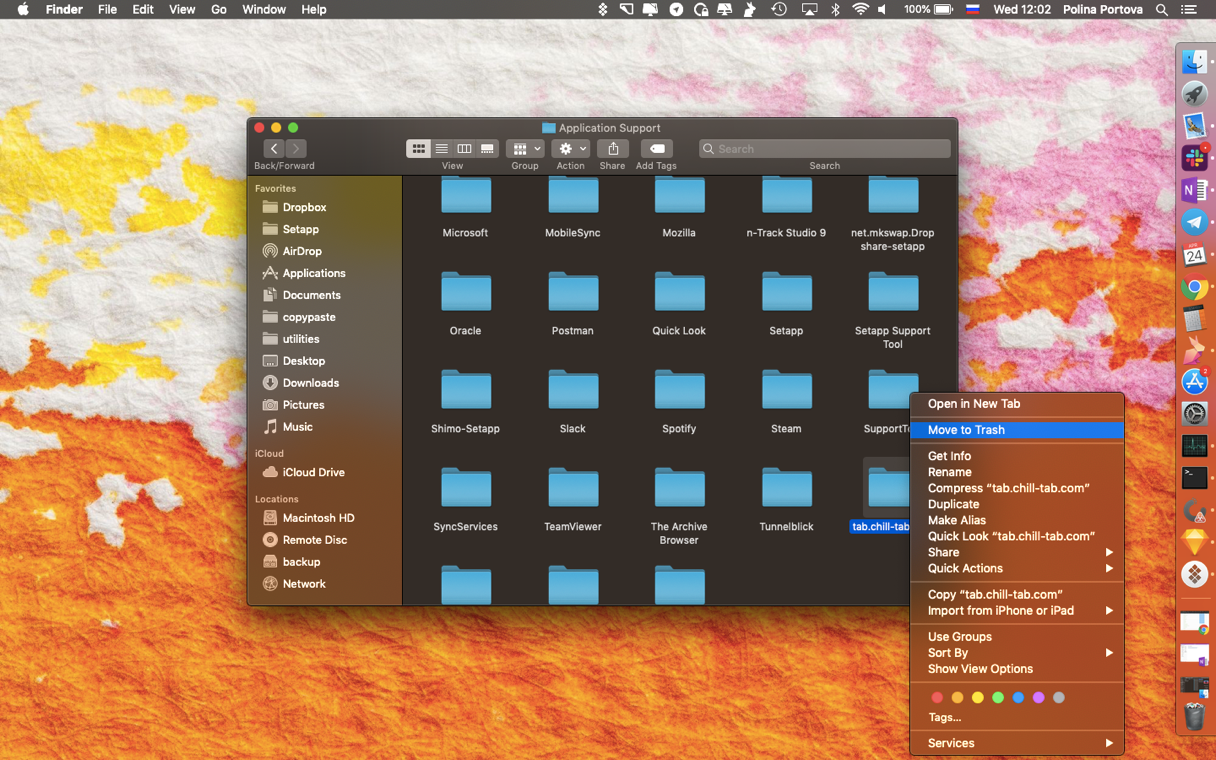This screenshot has width=1216, height=760.
Task: Expand the Quick Actions submenu
Action: click(x=1017, y=568)
